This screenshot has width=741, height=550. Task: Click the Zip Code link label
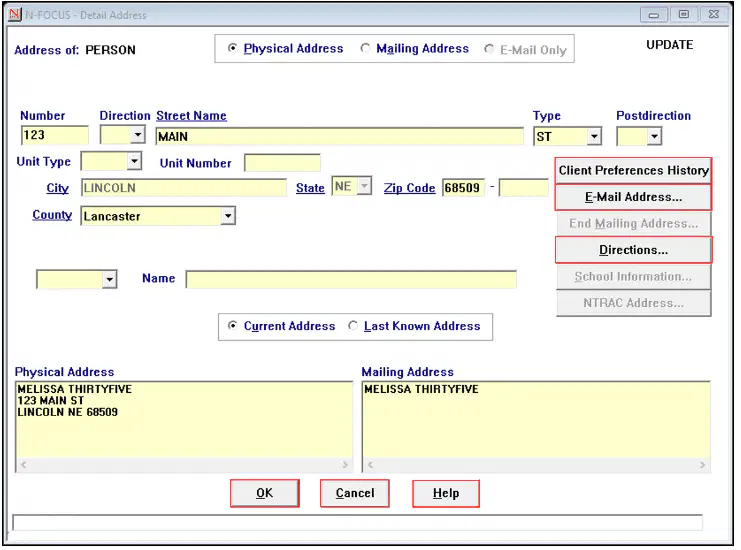[x=409, y=188]
